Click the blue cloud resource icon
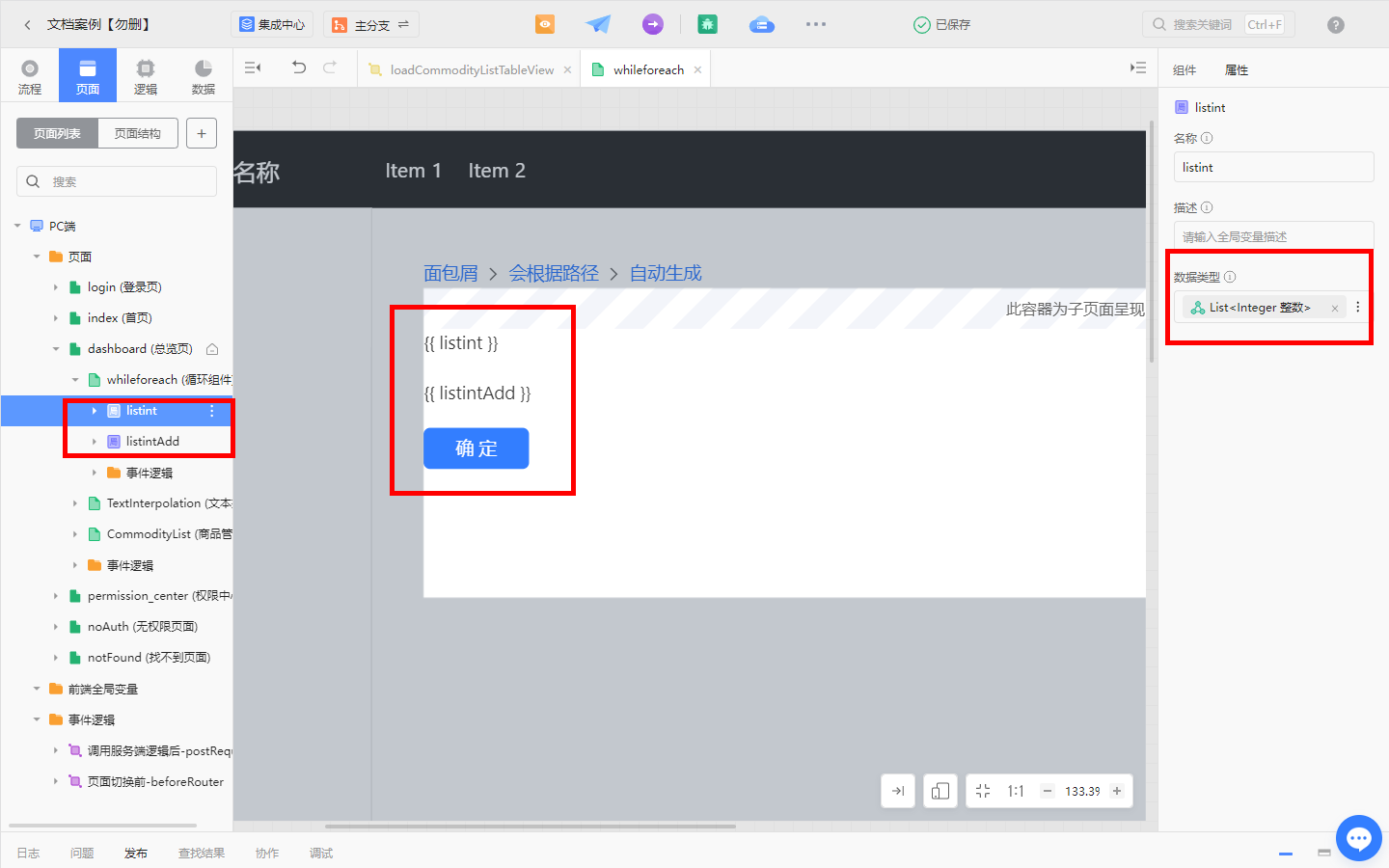Viewport: 1389px width, 868px height. click(x=761, y=23)
